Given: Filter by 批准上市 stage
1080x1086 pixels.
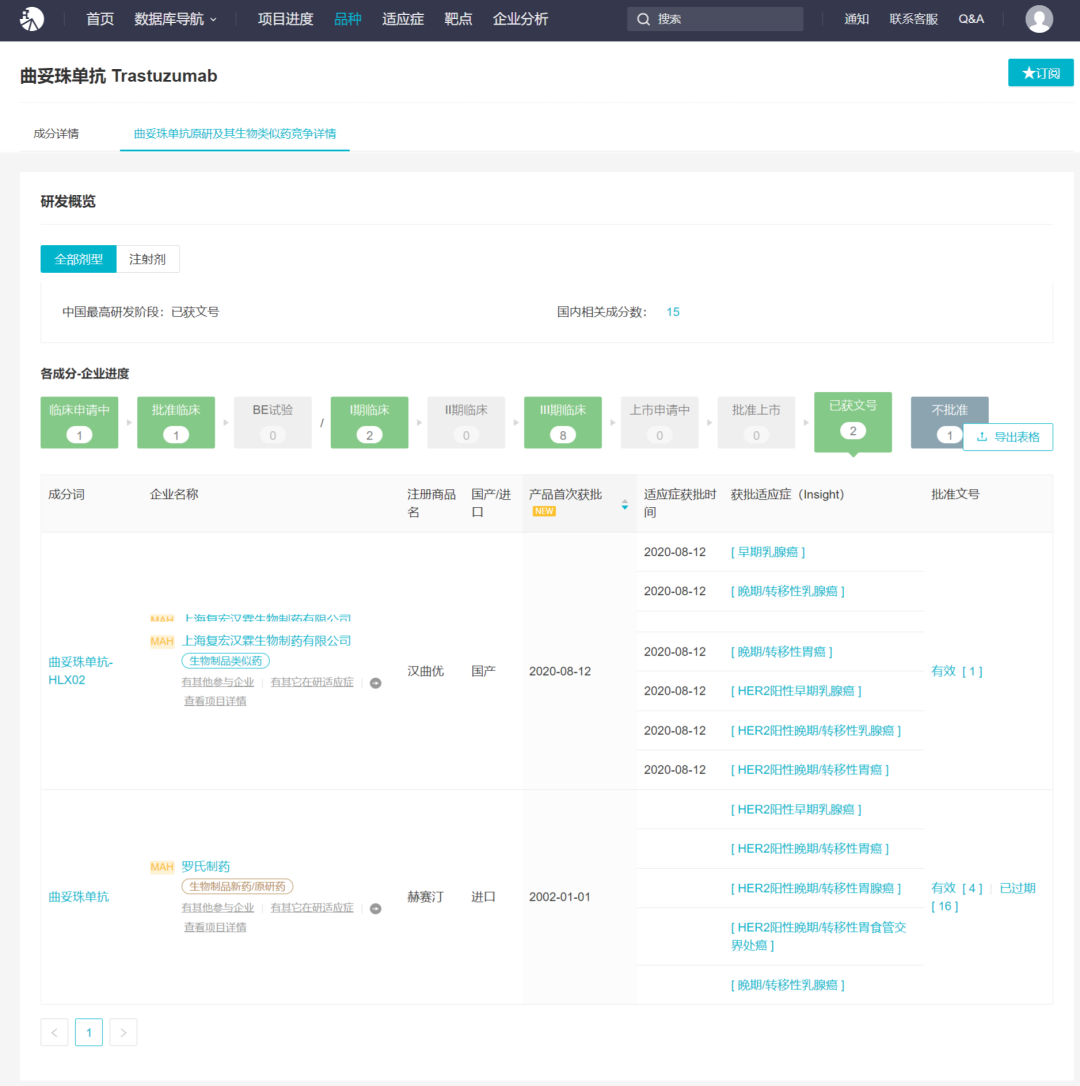Looking at the screenshot, I should click(x=756, y=422).
